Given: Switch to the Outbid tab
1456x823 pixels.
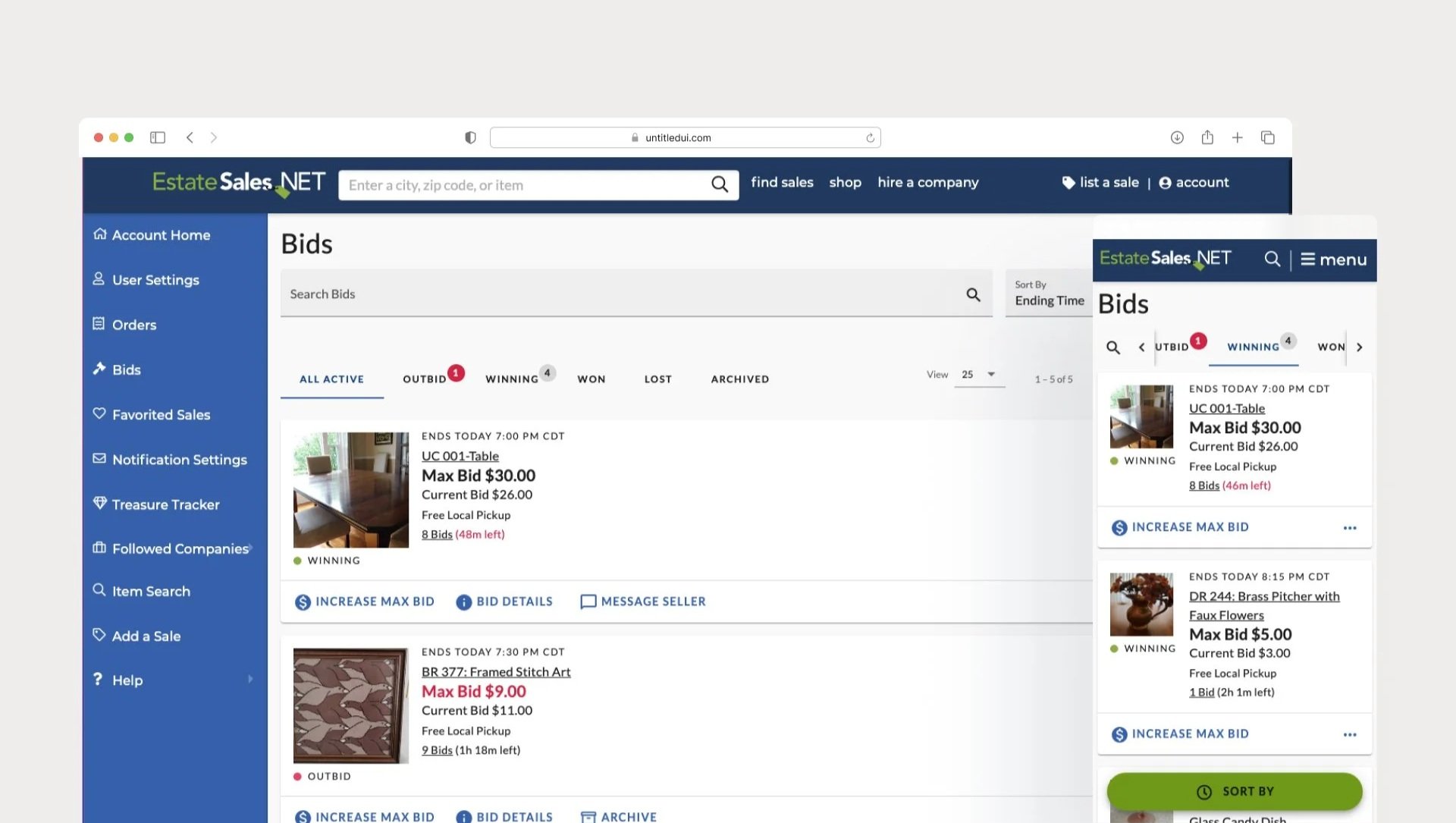Looking at the screenshot, I should tap(425, 379).
